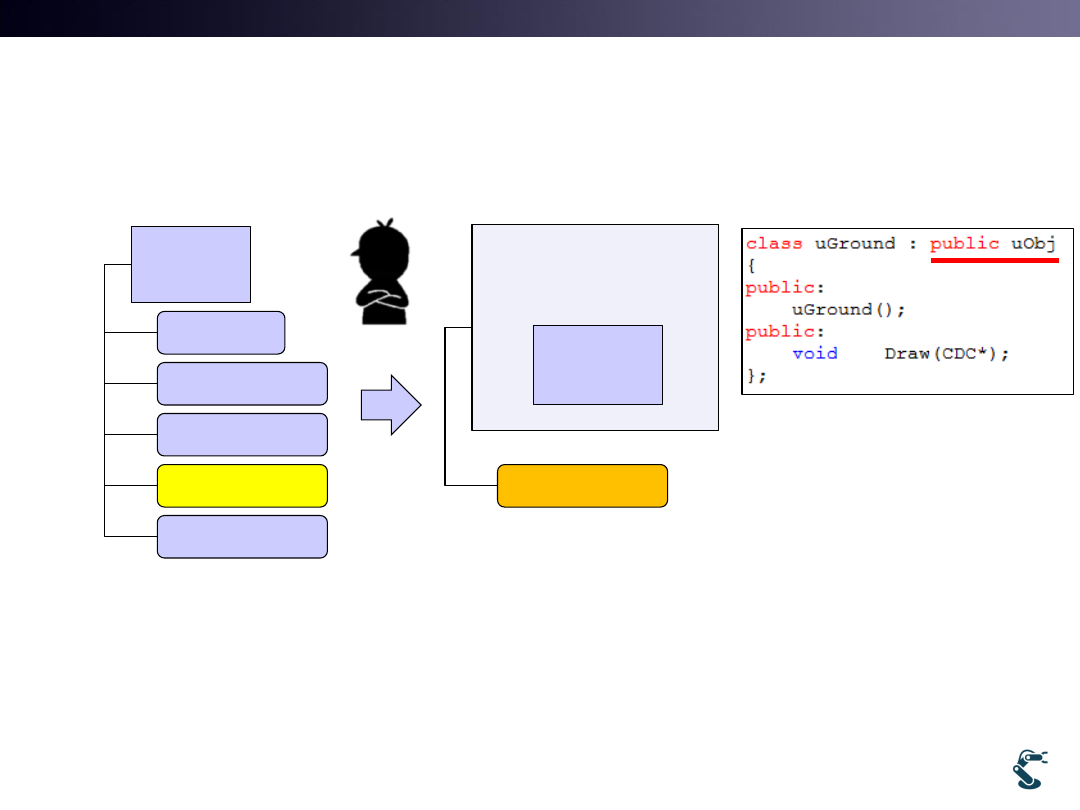Click the 'uGround();' constructor line
The height and width of the screenshot is (810, 1080).
(x=848, y=310)
